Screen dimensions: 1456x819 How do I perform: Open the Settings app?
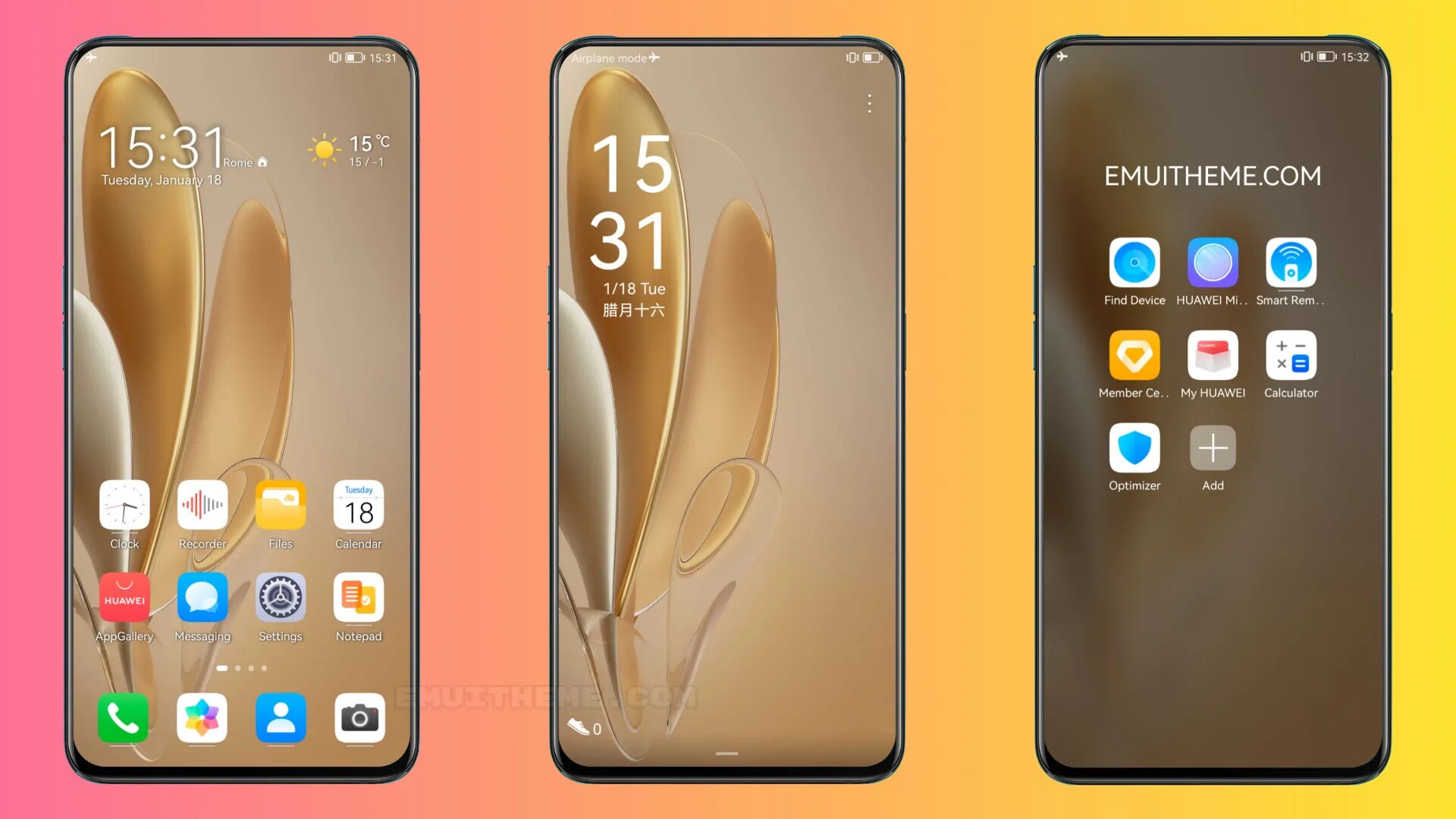click(279, 599)
